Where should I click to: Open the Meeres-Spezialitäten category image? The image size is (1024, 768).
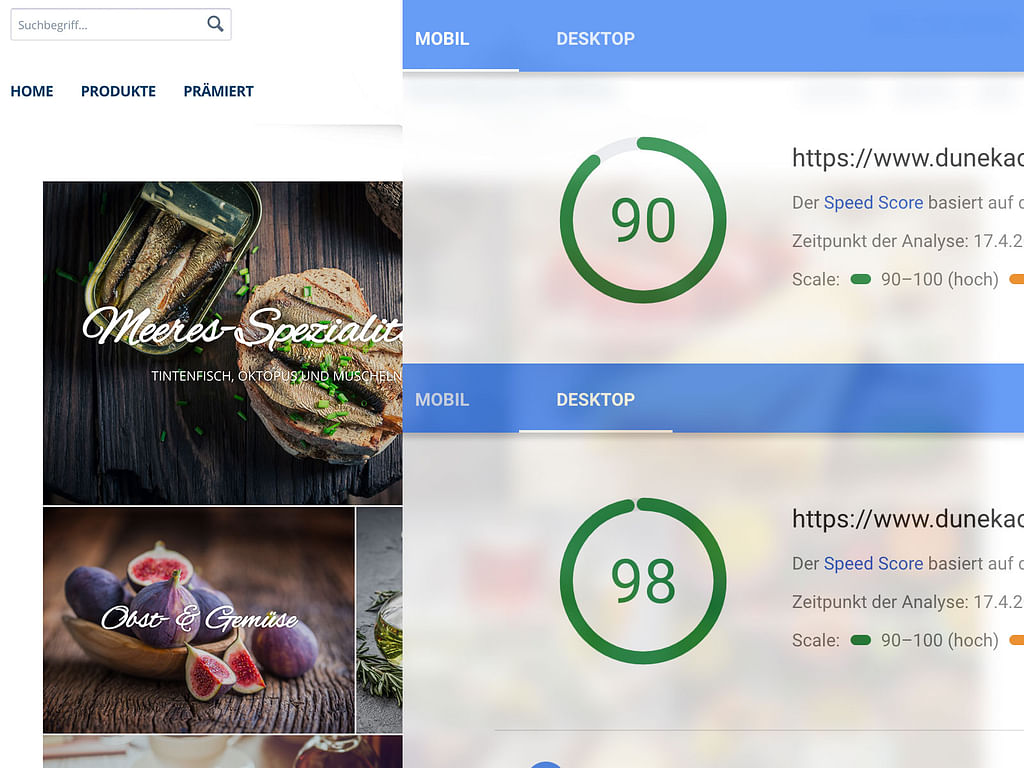[223, 343]
